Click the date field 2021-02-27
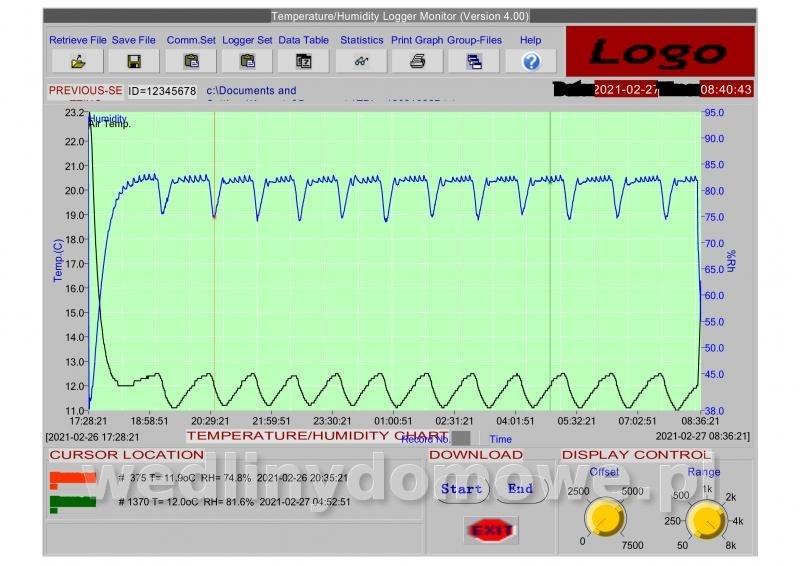 pyautogui.click(x=626, y=90)
